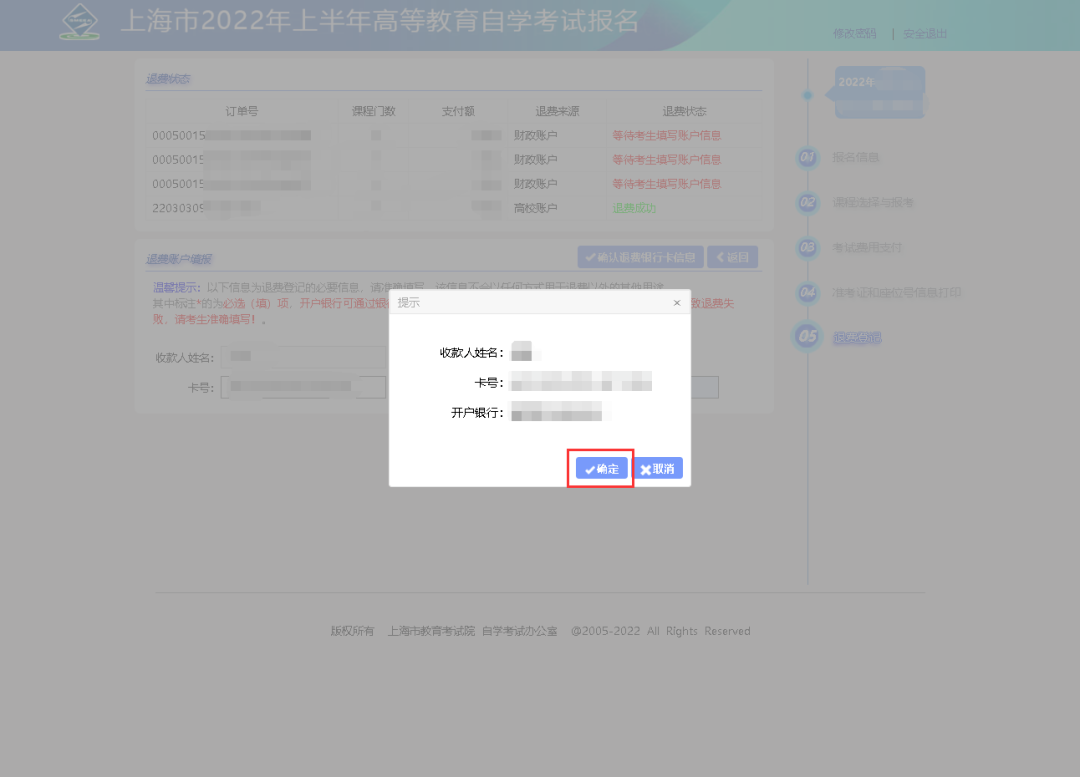The height and width of the screenshot is (777, 1080).
Task: Click the step 01 报名信息 circle icon
Action: [808, 158]
